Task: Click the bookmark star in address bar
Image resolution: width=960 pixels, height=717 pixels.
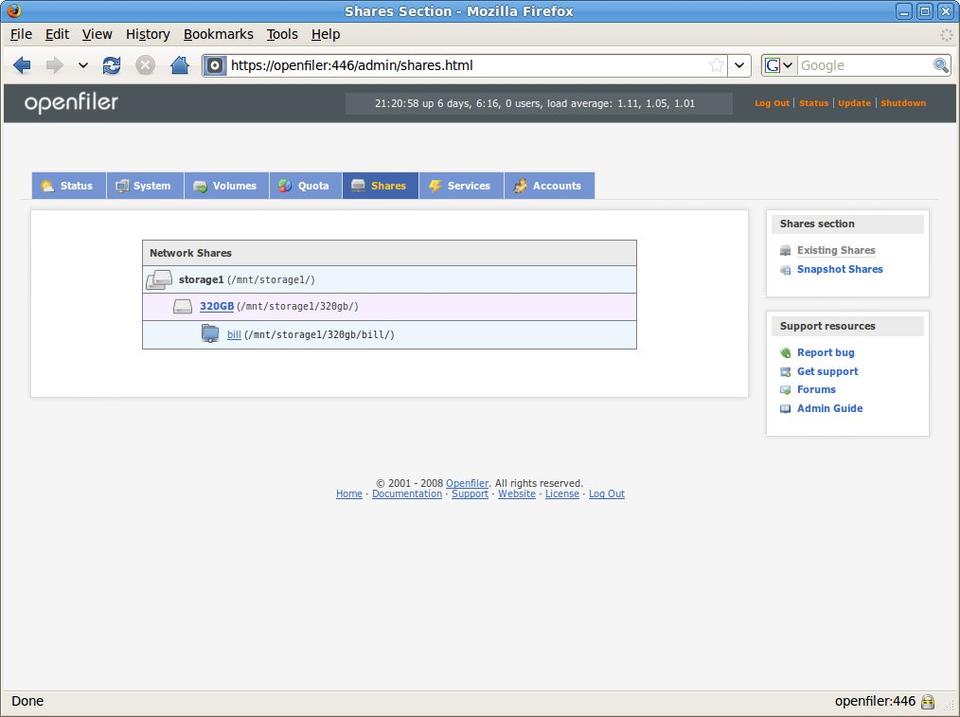Action: pyautogui.click(x=716, y=65)
